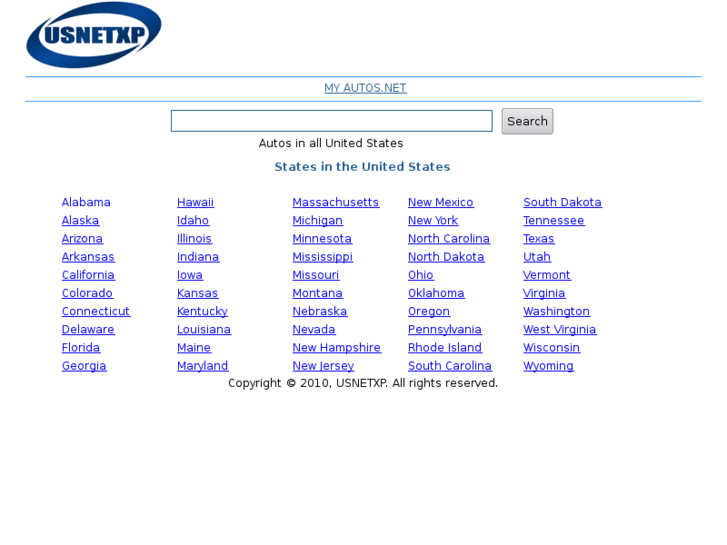Open the Missouri link
Image resolution: width=727 pixels, height=545 pixels.
point(316,275)
